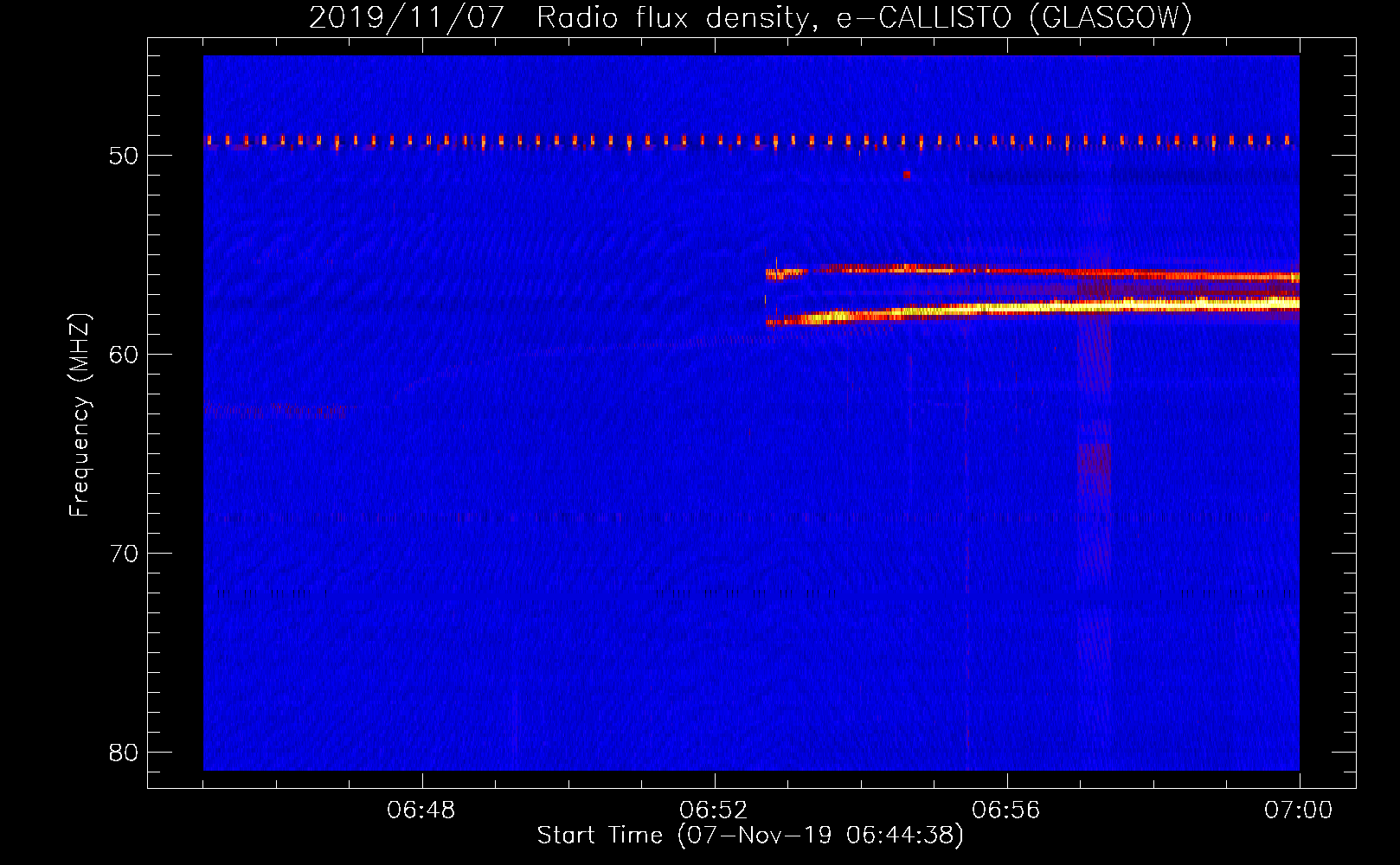The height and width of the screenshot is (865, 1400).
Task: Click the "Start Time (07-Nov-19 06:44:38)" axis label
Action: tap(750, 836)
